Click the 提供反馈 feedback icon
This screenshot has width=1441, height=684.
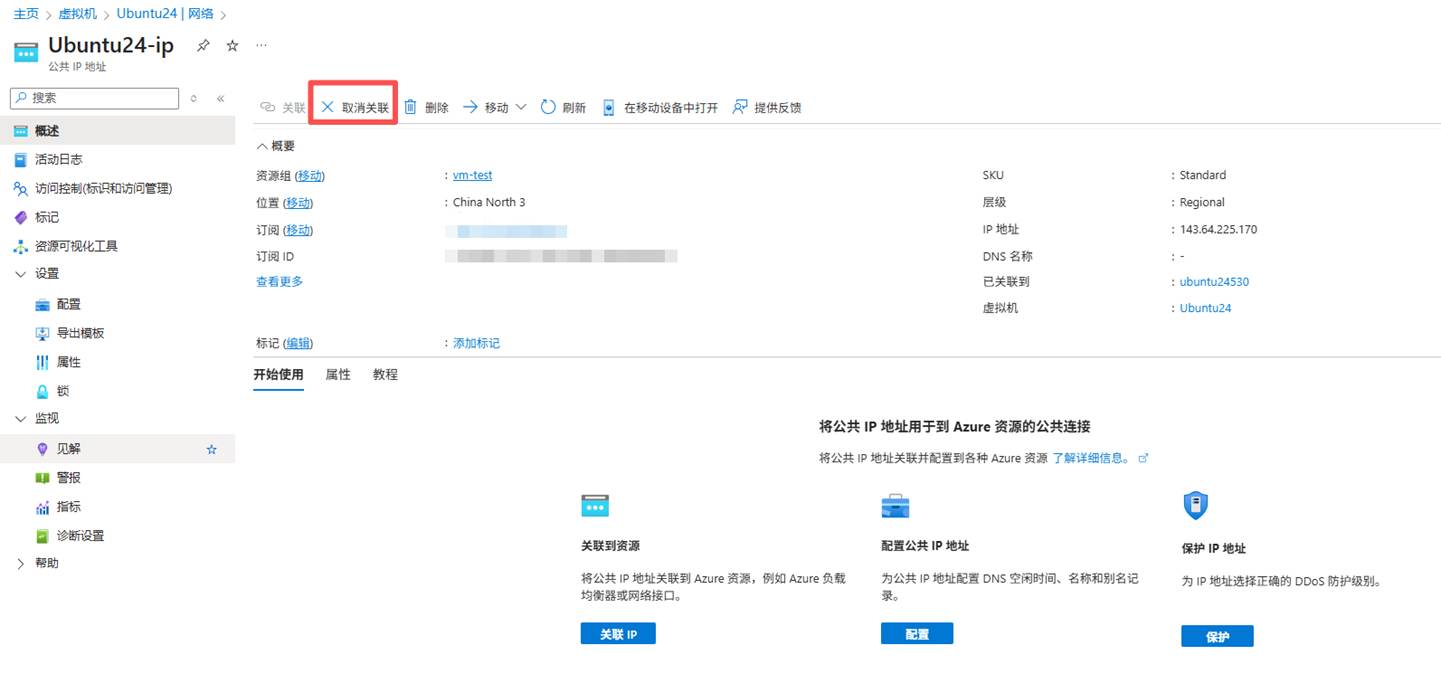[740, 107]
